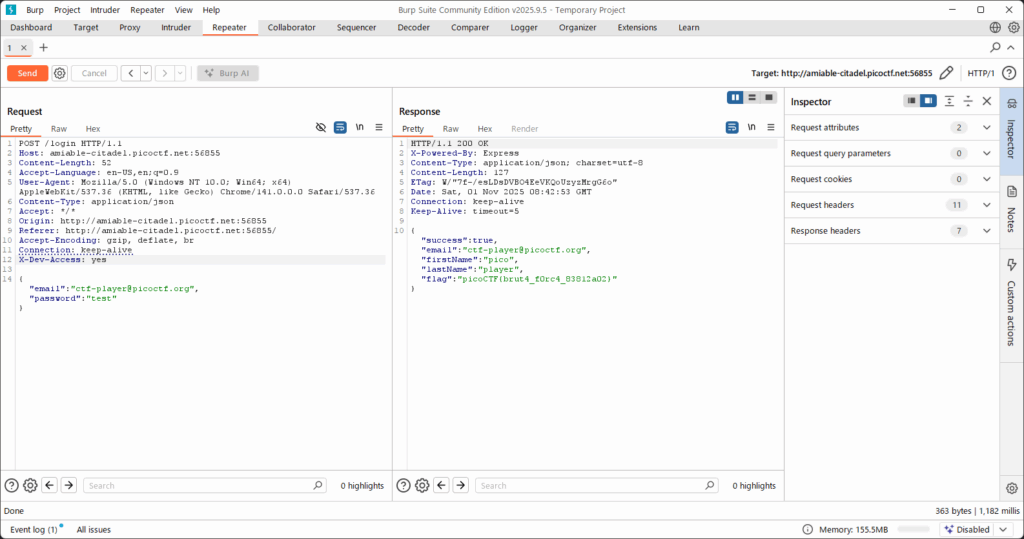Viewport: 1024px width, 539px height.
Task: Click Request search settings gear icon
Action: pyautogui.click(x=30, y=485)
